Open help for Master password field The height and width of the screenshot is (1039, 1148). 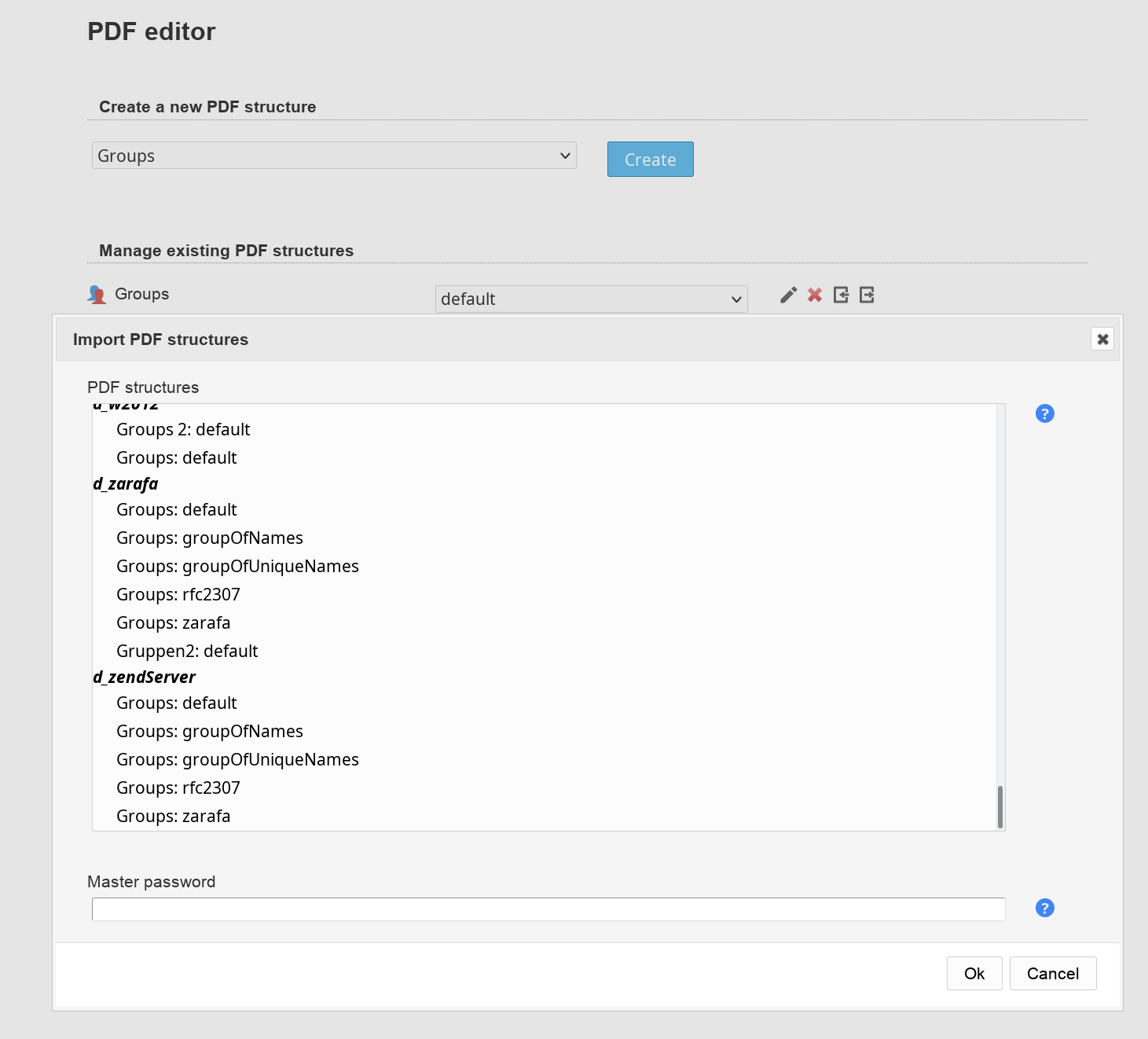1044,908
